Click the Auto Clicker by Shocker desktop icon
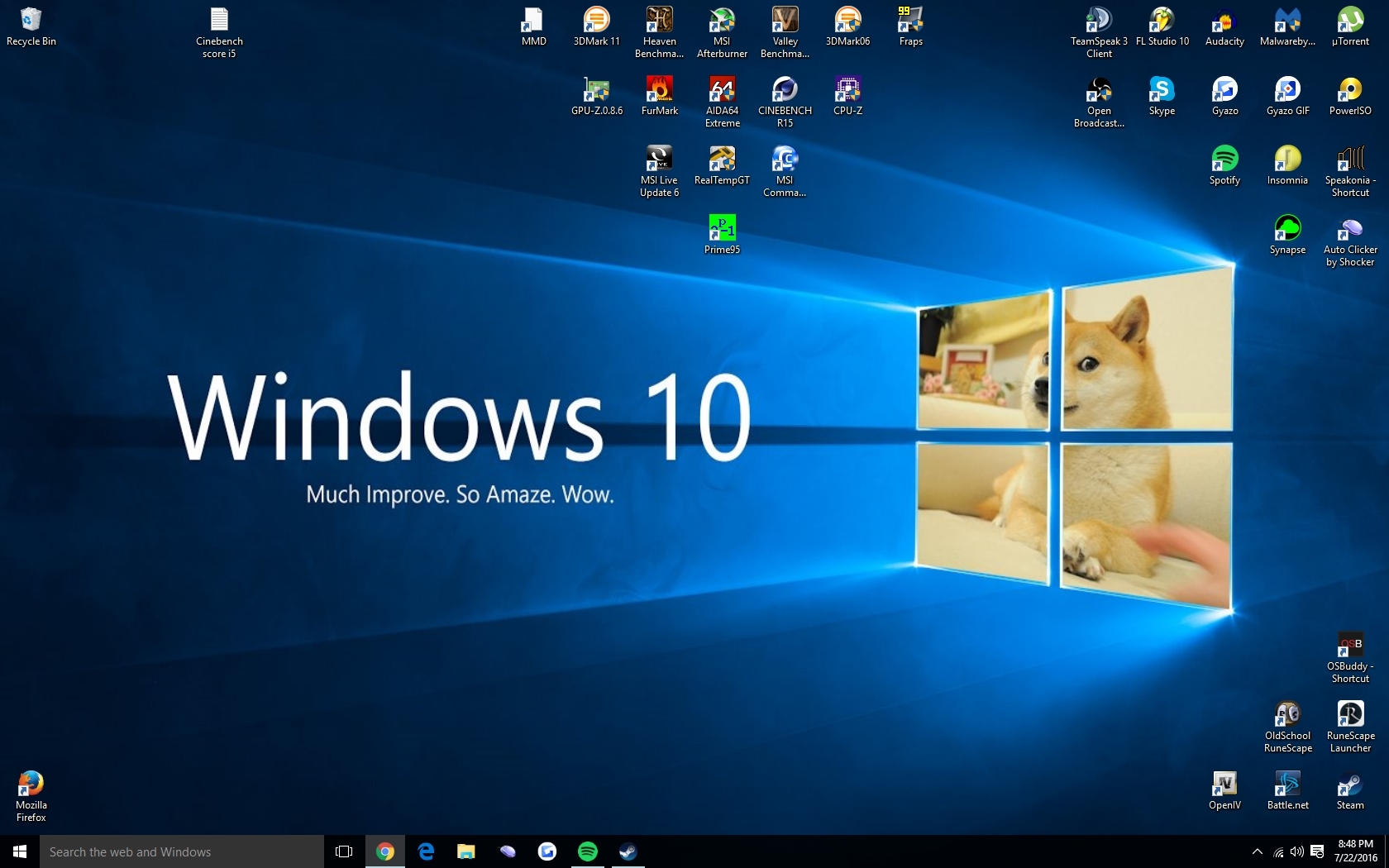Image resolution: width=1389 pixels, height=868 pixels. pos(1350,241)
